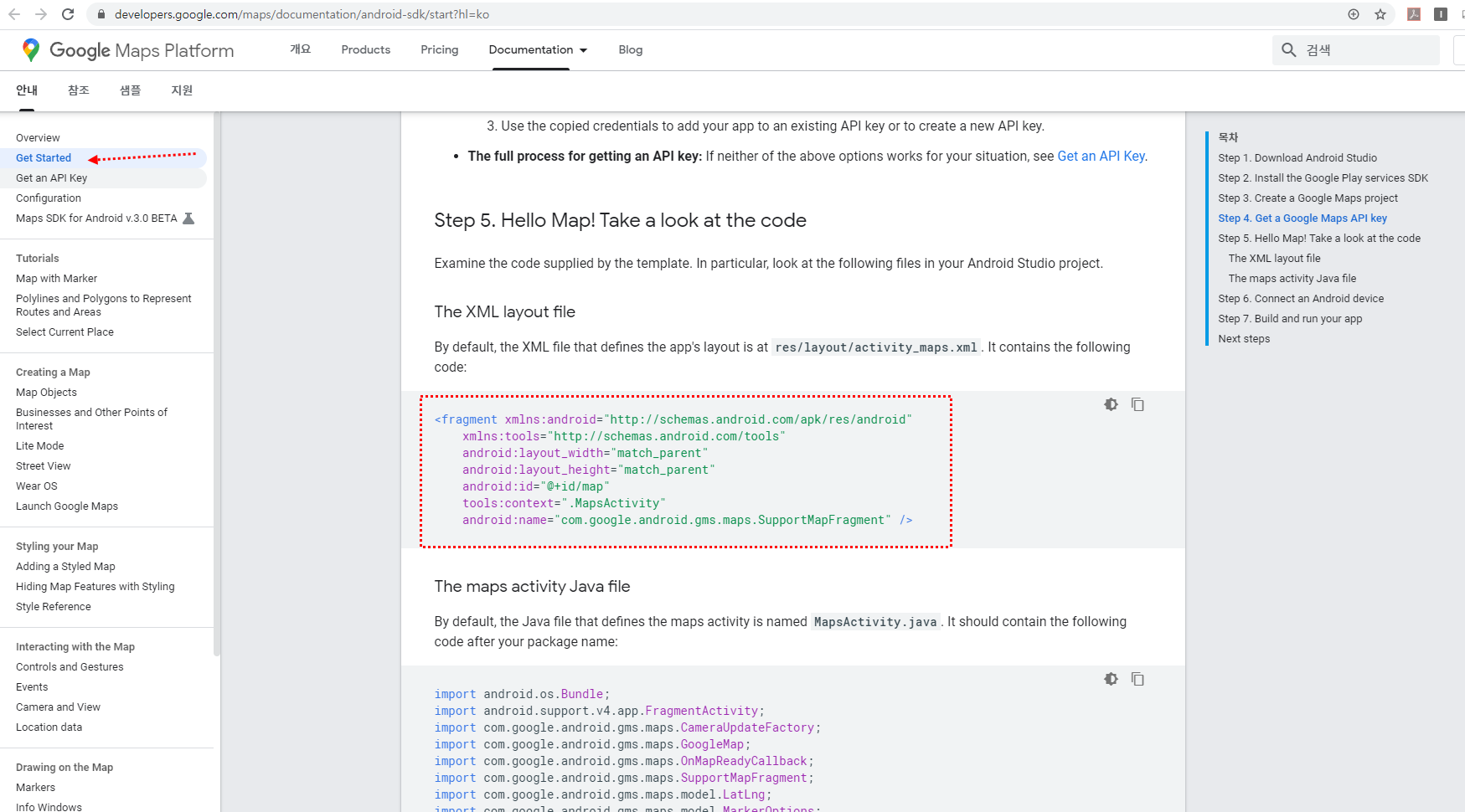Click the beta flask icon next to Maps SDK v.3.0
Screen dimensions: 1465x812
tap(188, 218)
